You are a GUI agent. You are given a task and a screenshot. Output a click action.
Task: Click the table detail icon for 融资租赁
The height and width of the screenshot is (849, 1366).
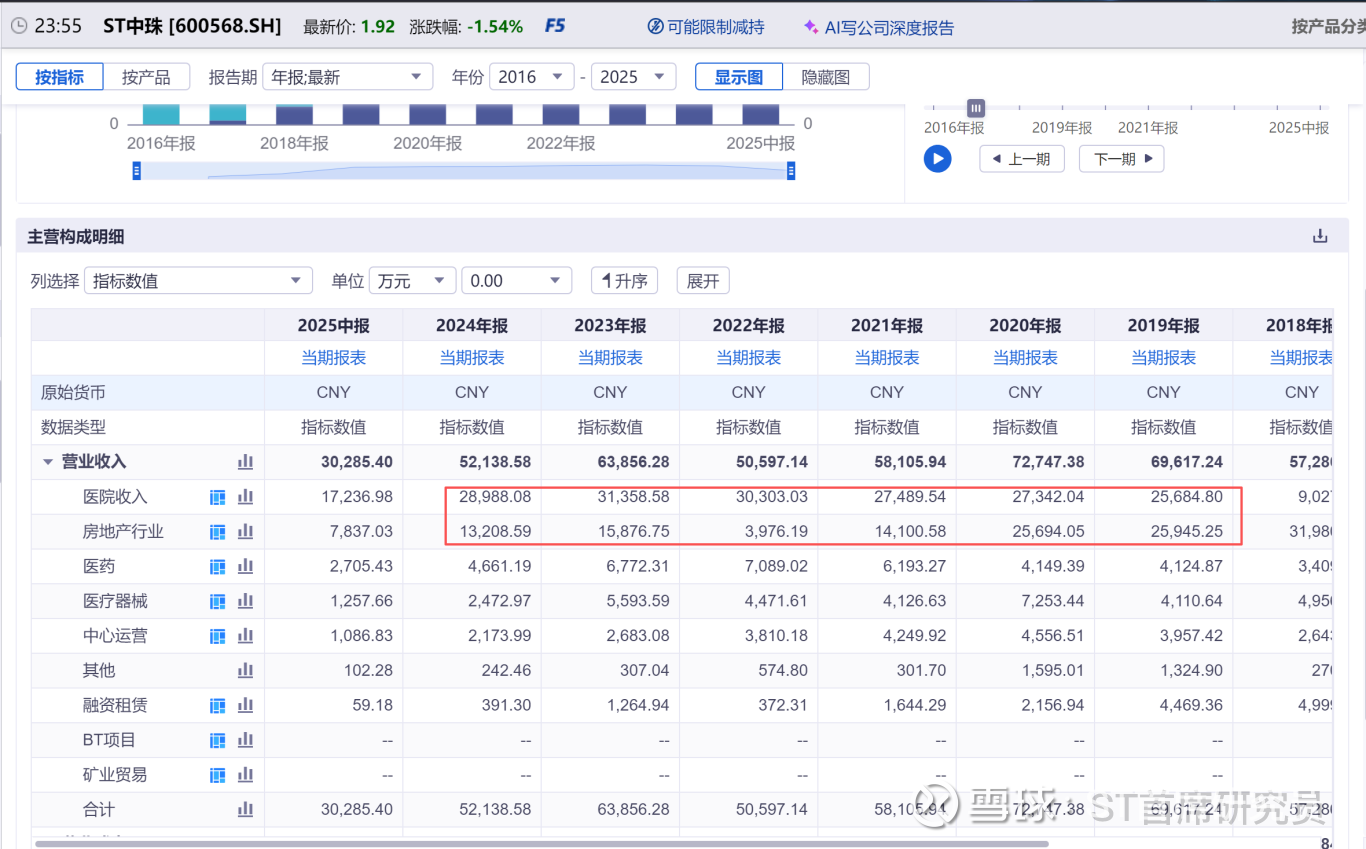217,705
